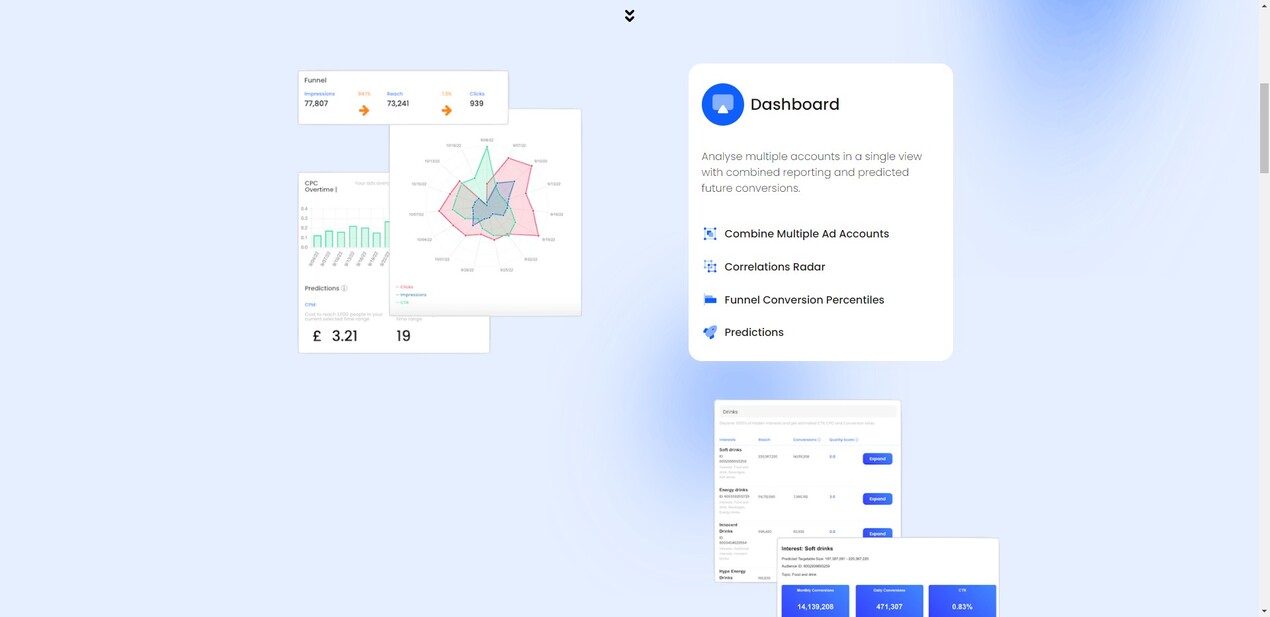Click the vertical scrollbar thumb
Viewport: 1270px width, 617px height.
(1264, 128)
